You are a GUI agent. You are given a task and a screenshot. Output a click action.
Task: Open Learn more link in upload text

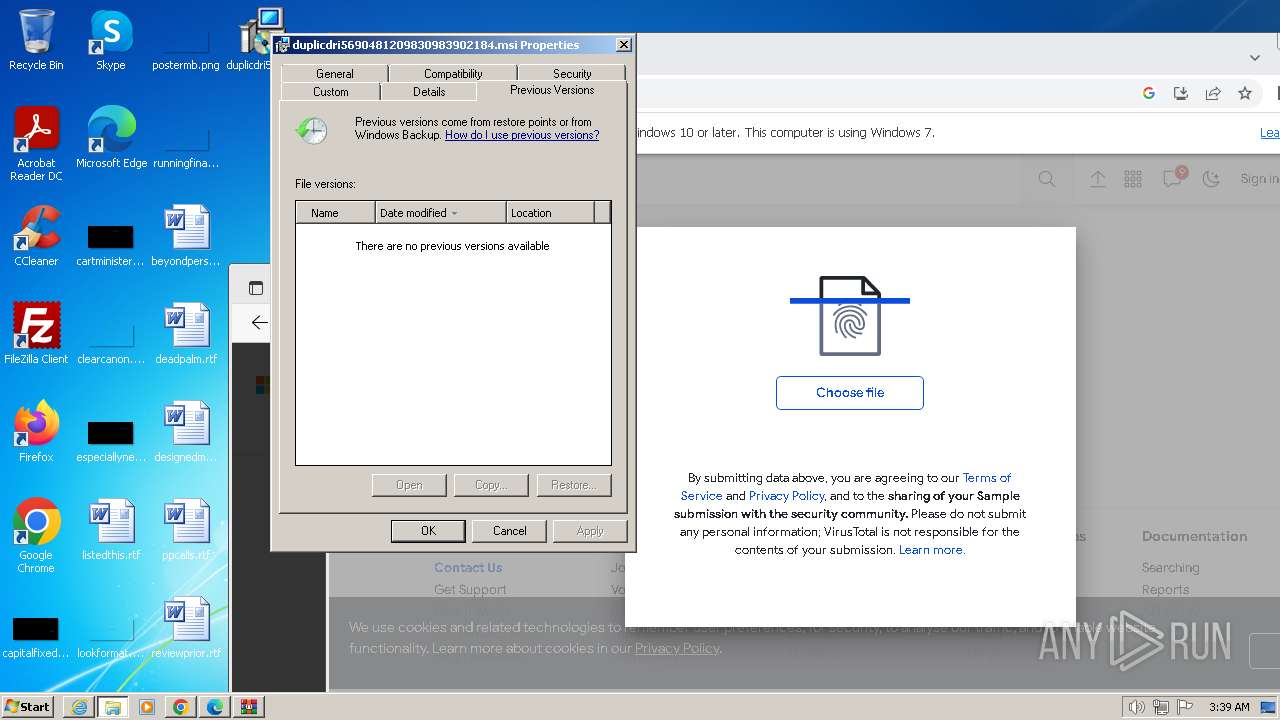click(x=932, y=550)
